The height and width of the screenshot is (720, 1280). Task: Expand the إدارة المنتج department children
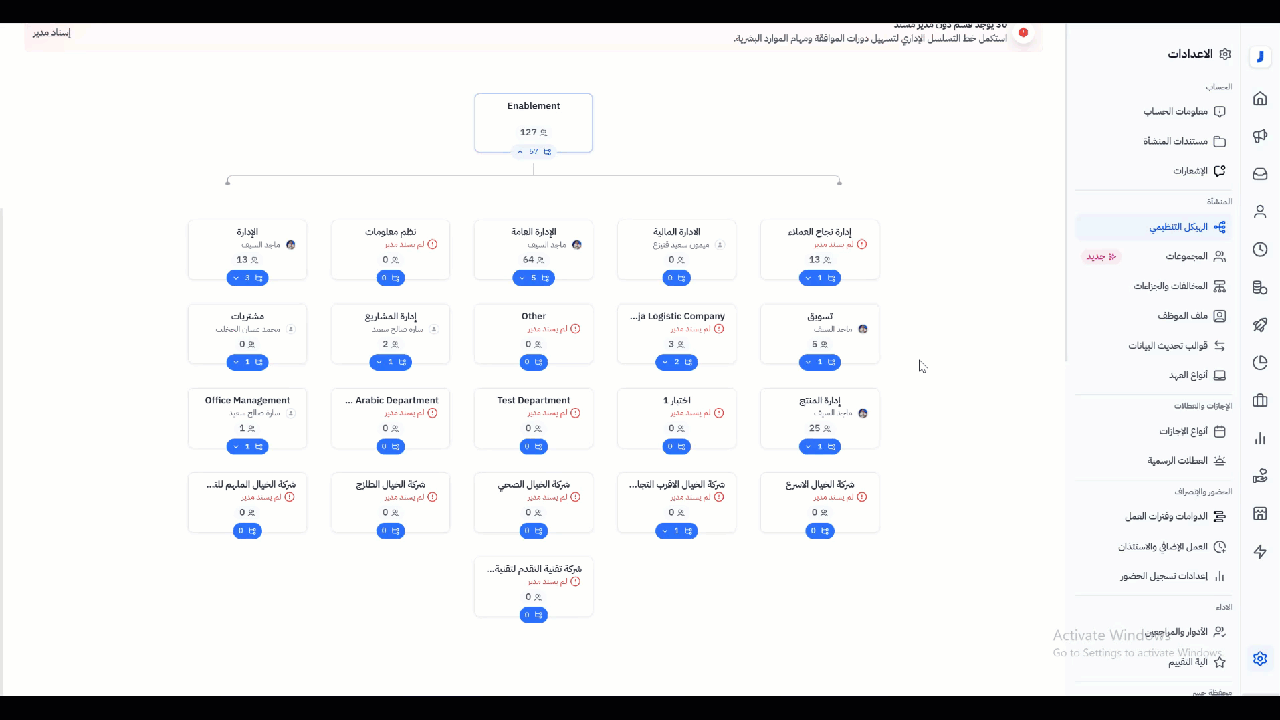pos(819,446)
